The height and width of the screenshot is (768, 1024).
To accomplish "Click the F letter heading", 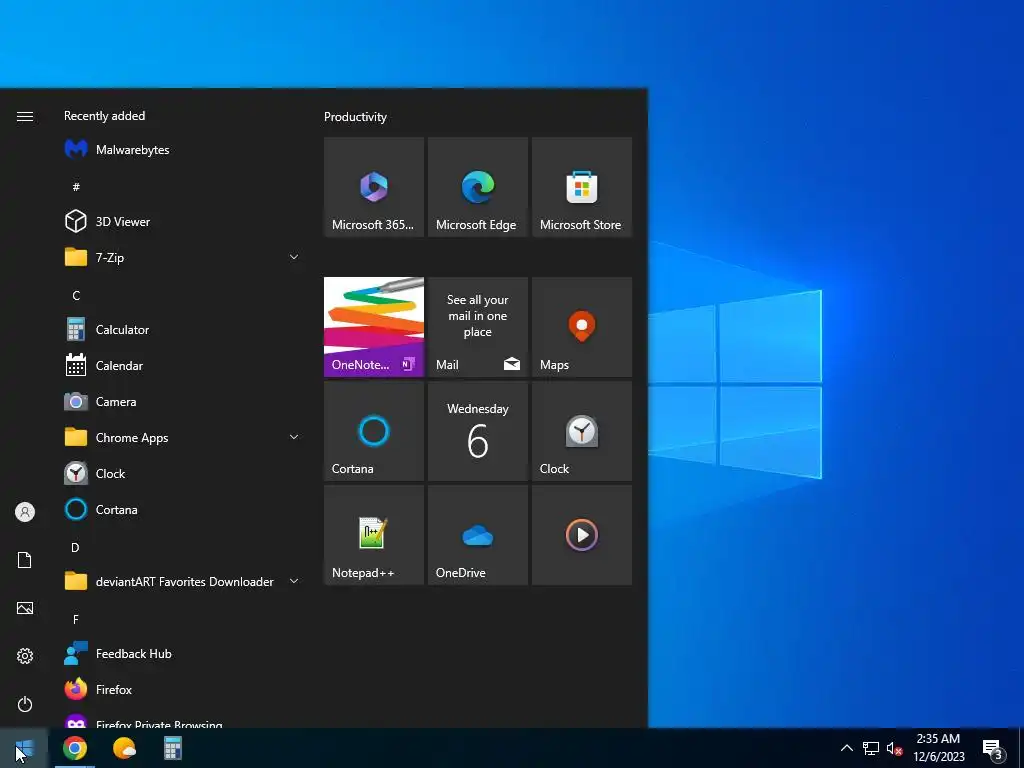I will (x=76, y=619).
